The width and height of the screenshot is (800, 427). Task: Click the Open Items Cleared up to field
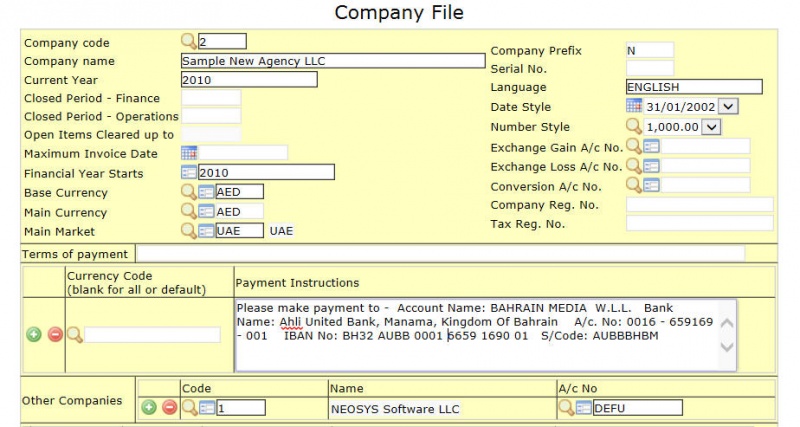click(x=211, y=135)
